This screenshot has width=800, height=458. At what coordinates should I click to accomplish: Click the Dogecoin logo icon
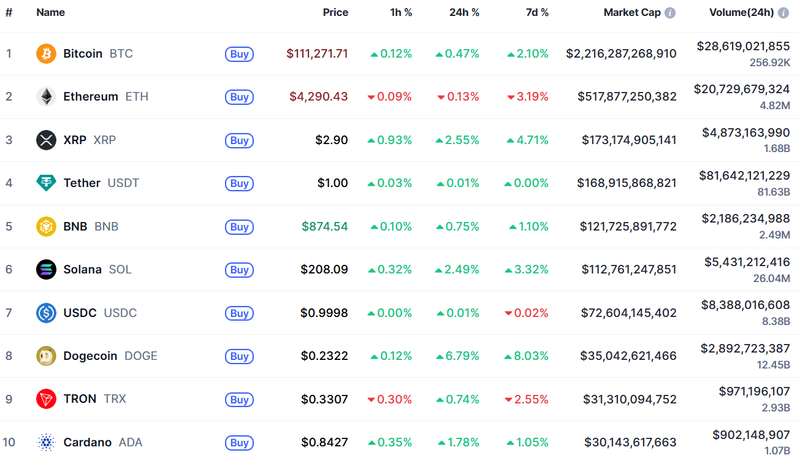point(46,355)
